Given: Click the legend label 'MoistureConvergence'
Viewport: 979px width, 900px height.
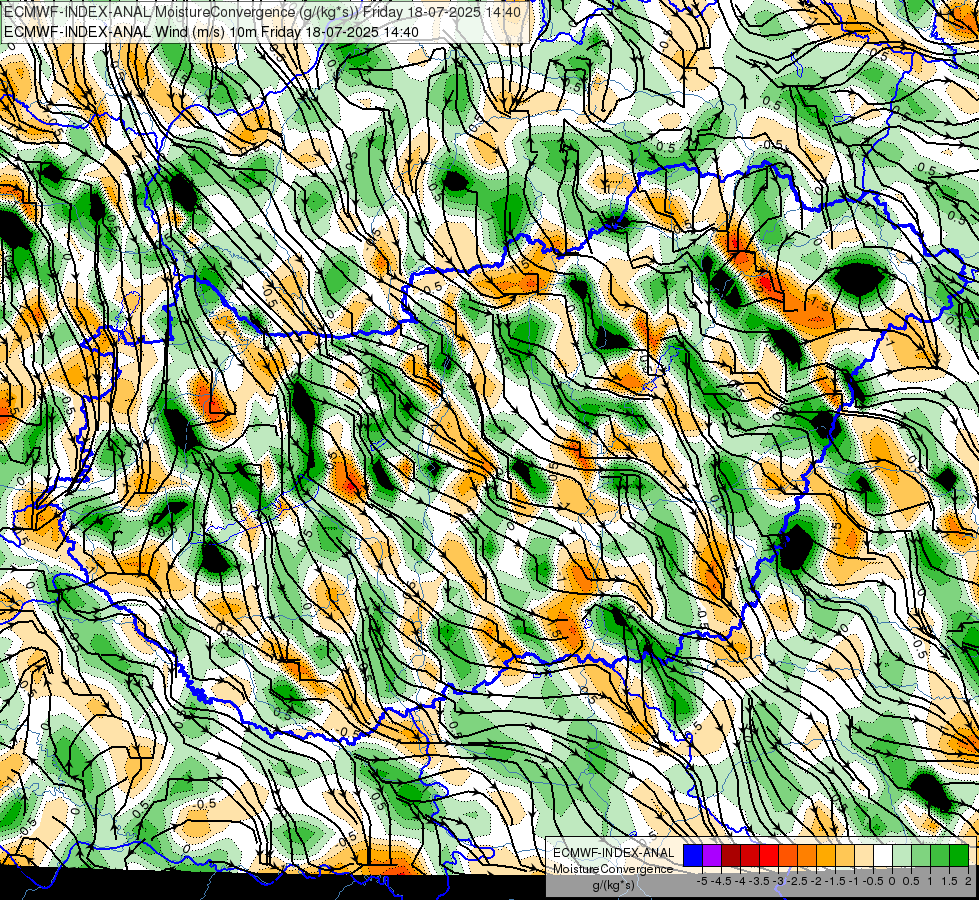Looking at the screenshot, I should [613, 869].
